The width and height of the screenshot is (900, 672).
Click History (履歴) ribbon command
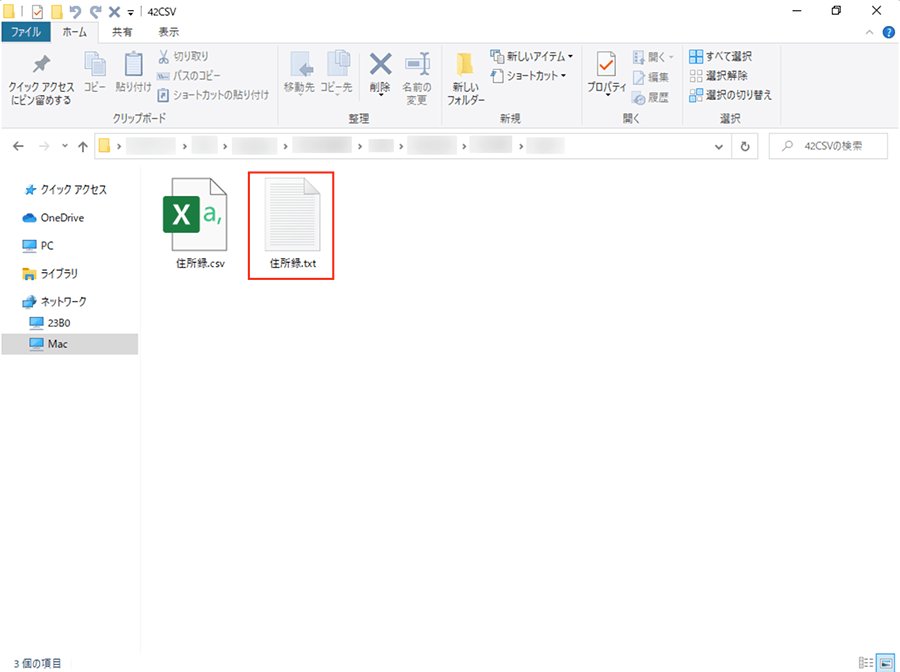pyautogui.click(x=651, y=97)
